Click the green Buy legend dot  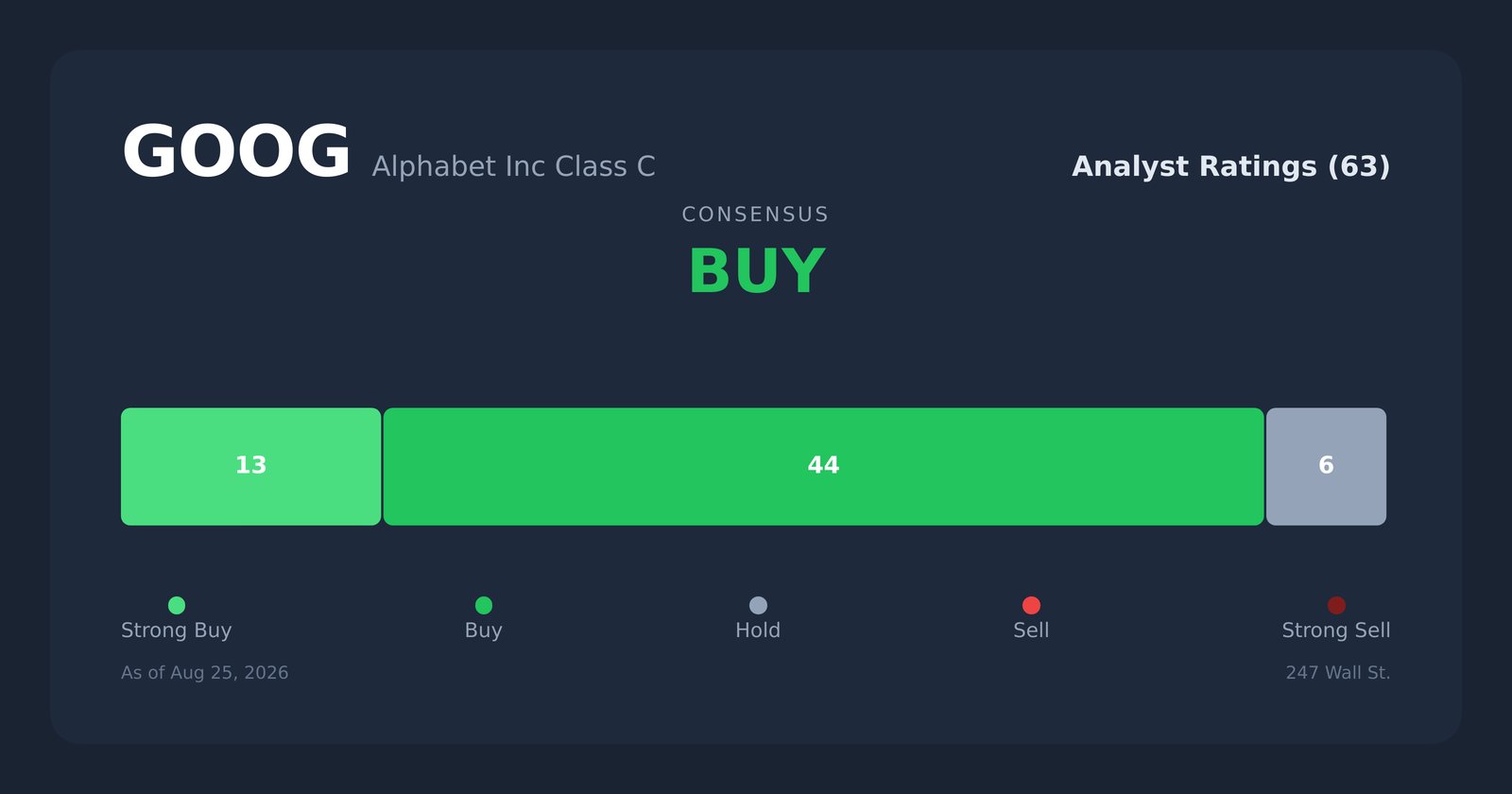[484, 605]
